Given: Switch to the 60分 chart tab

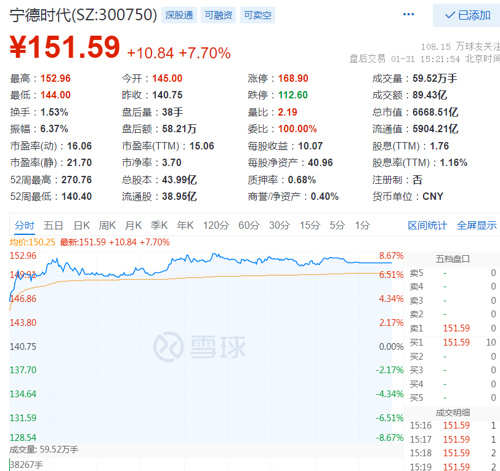Looking at the screenshot, I should pos(249,226).
